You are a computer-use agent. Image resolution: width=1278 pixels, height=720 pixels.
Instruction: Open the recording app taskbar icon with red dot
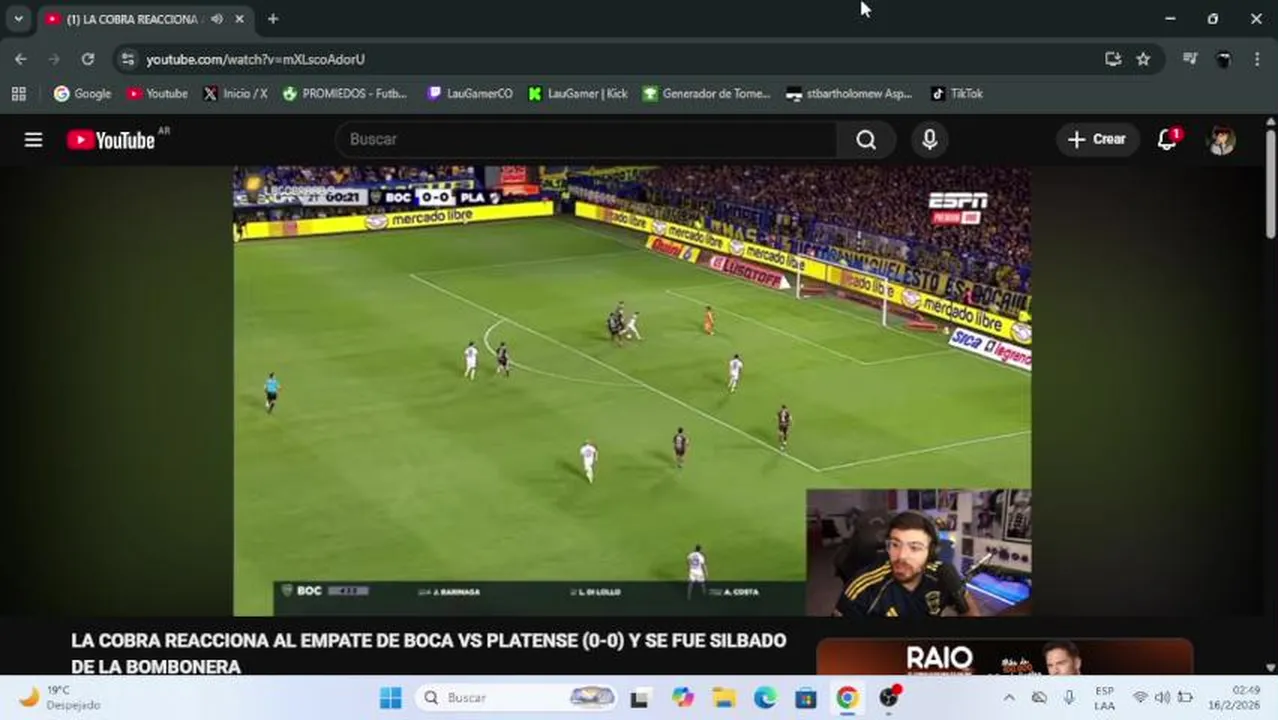tap(889, 697)
